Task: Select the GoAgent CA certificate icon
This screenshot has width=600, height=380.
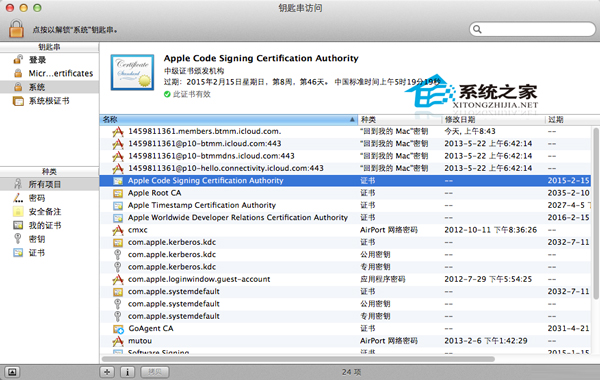Action: click(118, 329)
